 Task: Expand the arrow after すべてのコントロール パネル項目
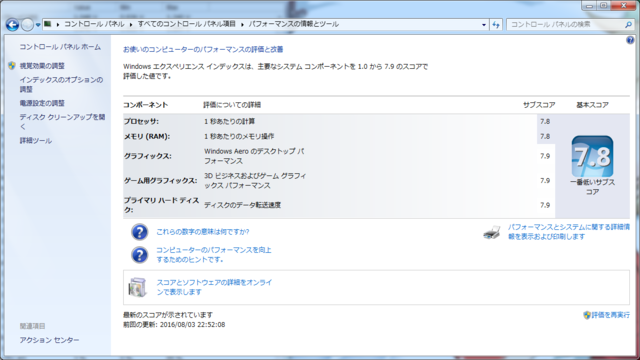(242, 24)
